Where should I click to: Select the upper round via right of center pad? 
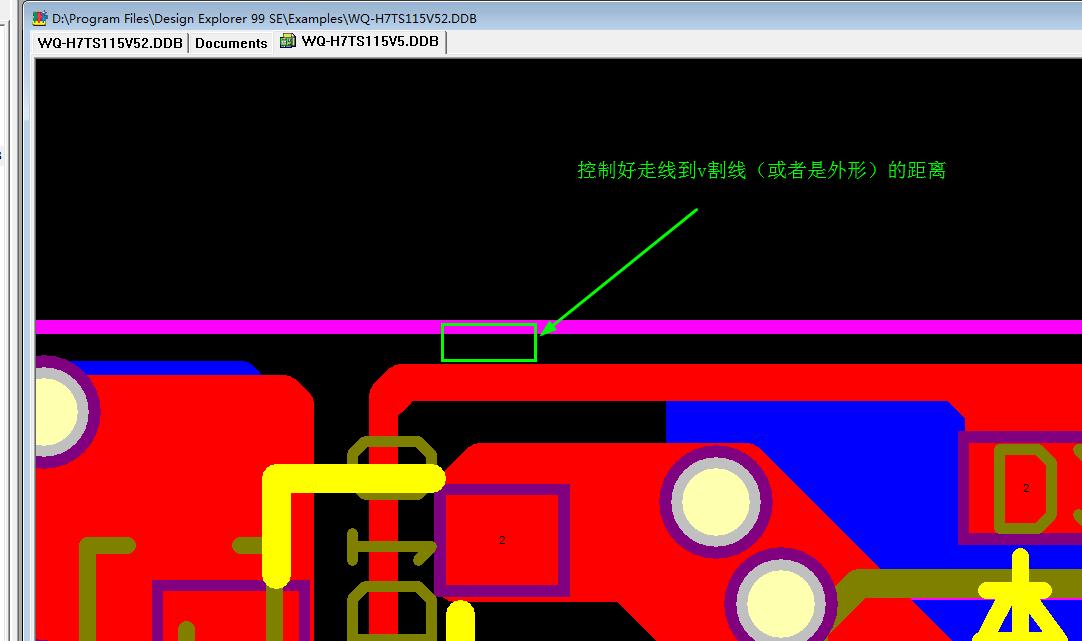pyautogui.click(x=716, y=502)
